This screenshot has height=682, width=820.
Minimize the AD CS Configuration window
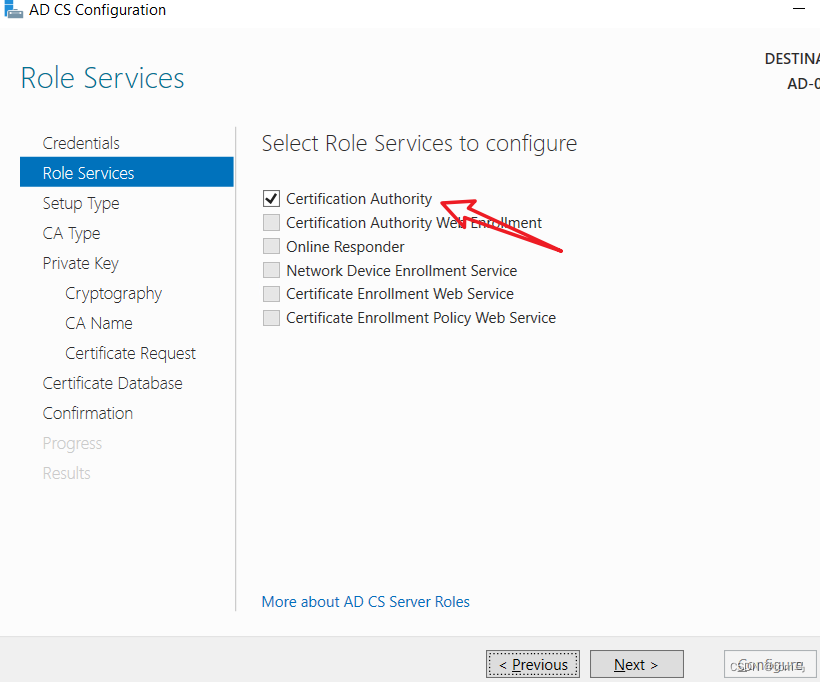(799, 9)
